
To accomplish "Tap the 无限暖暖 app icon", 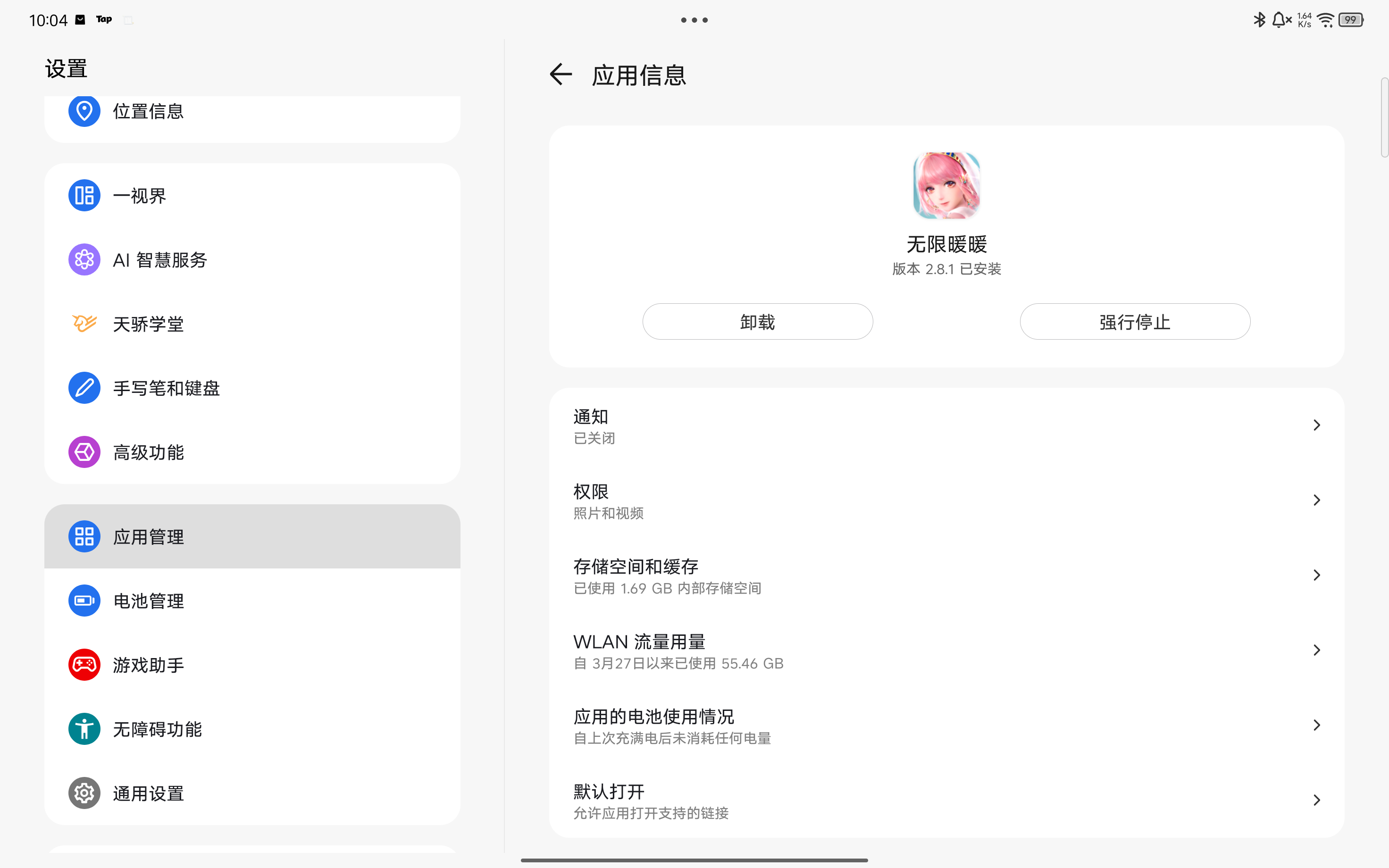I will (946, 185).
